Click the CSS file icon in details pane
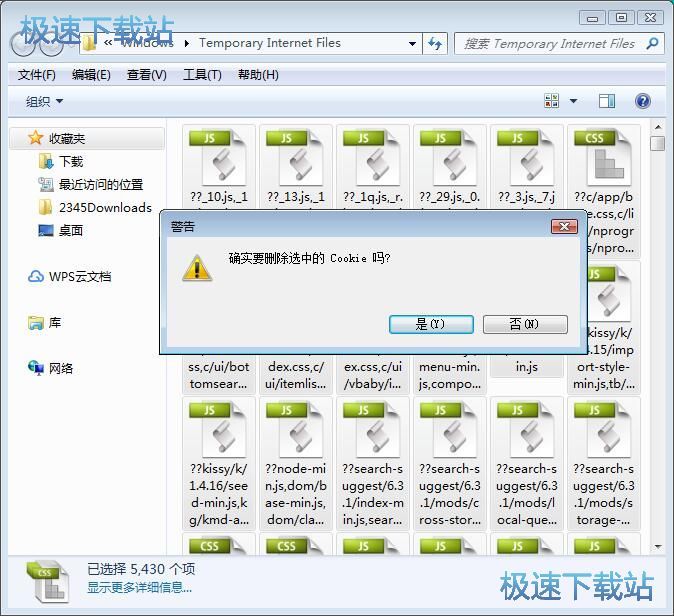Viewport: 674px width, 616px height. coord(47,581)
